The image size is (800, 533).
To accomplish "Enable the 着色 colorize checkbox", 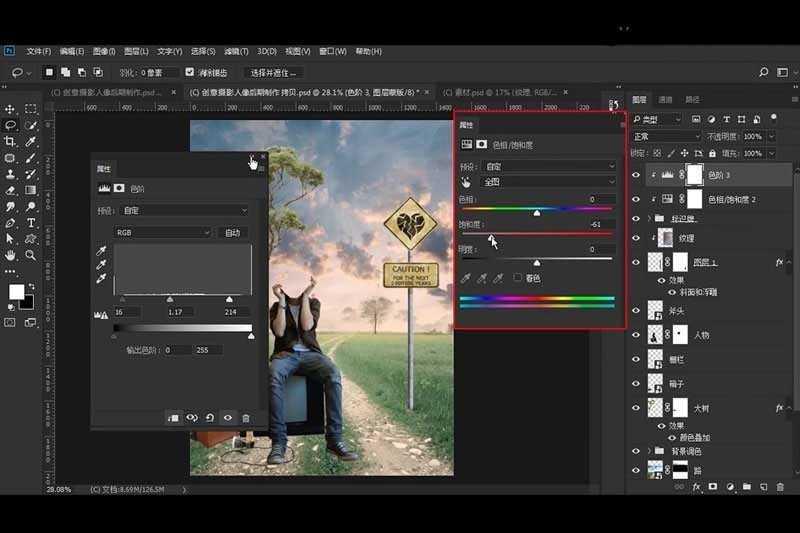I will 518,278.
